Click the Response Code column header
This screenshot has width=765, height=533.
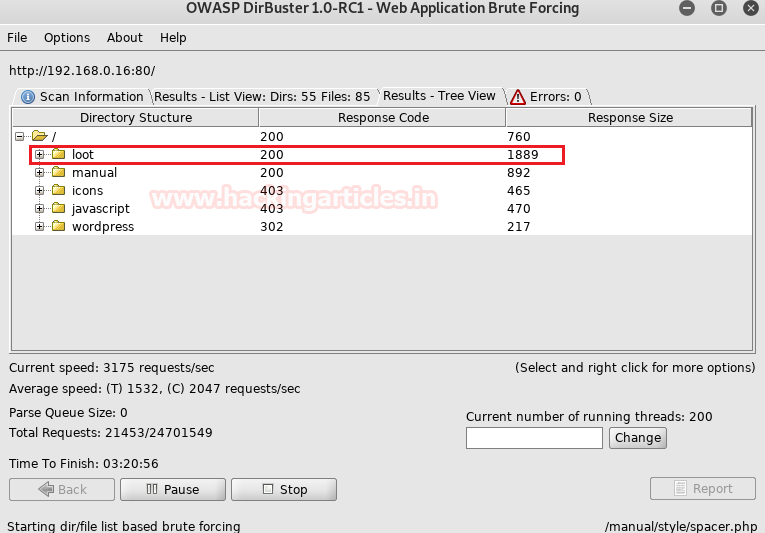[383, 118]
